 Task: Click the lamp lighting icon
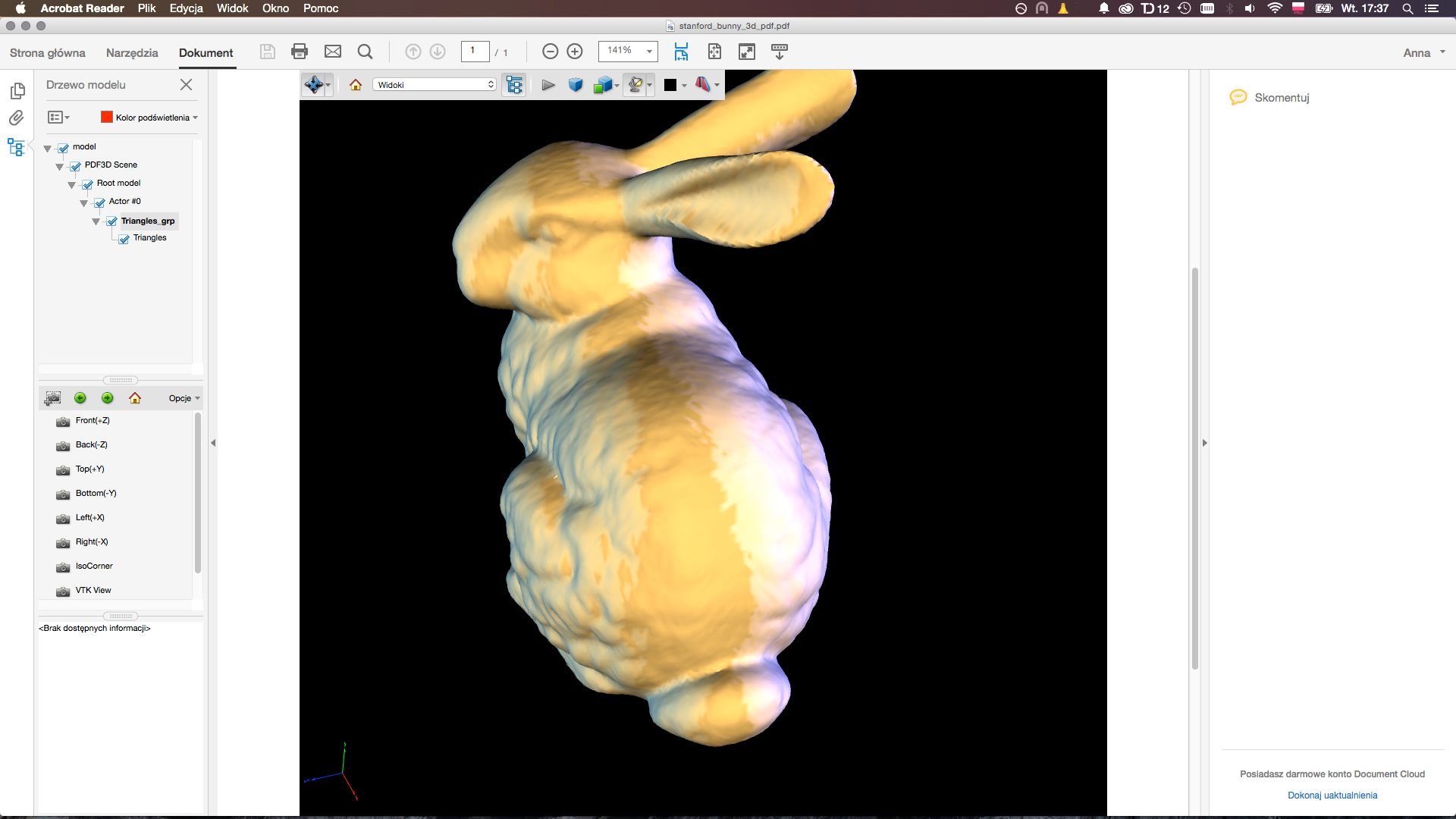(635, 85)
